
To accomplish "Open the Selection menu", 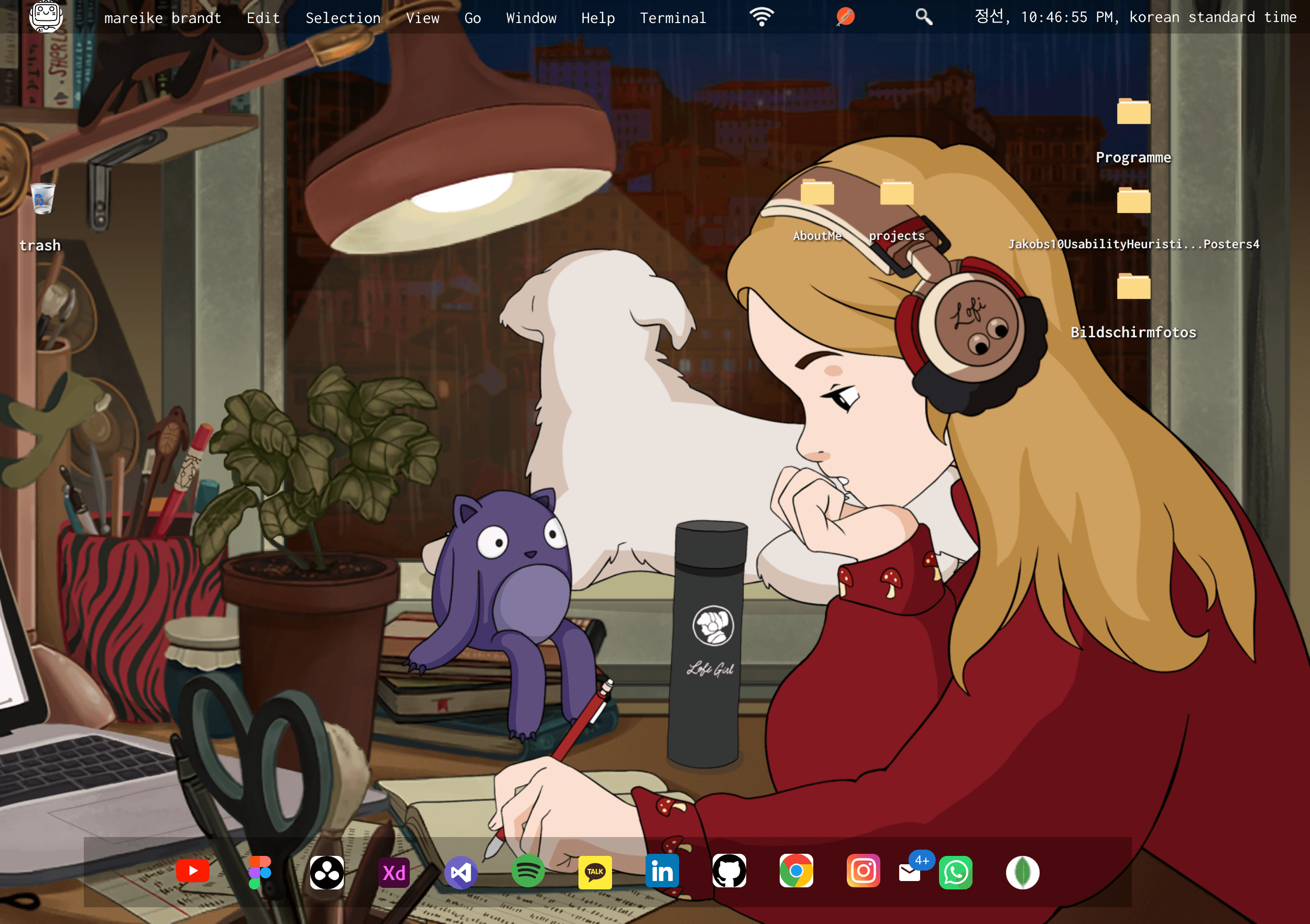I will 343,18.
